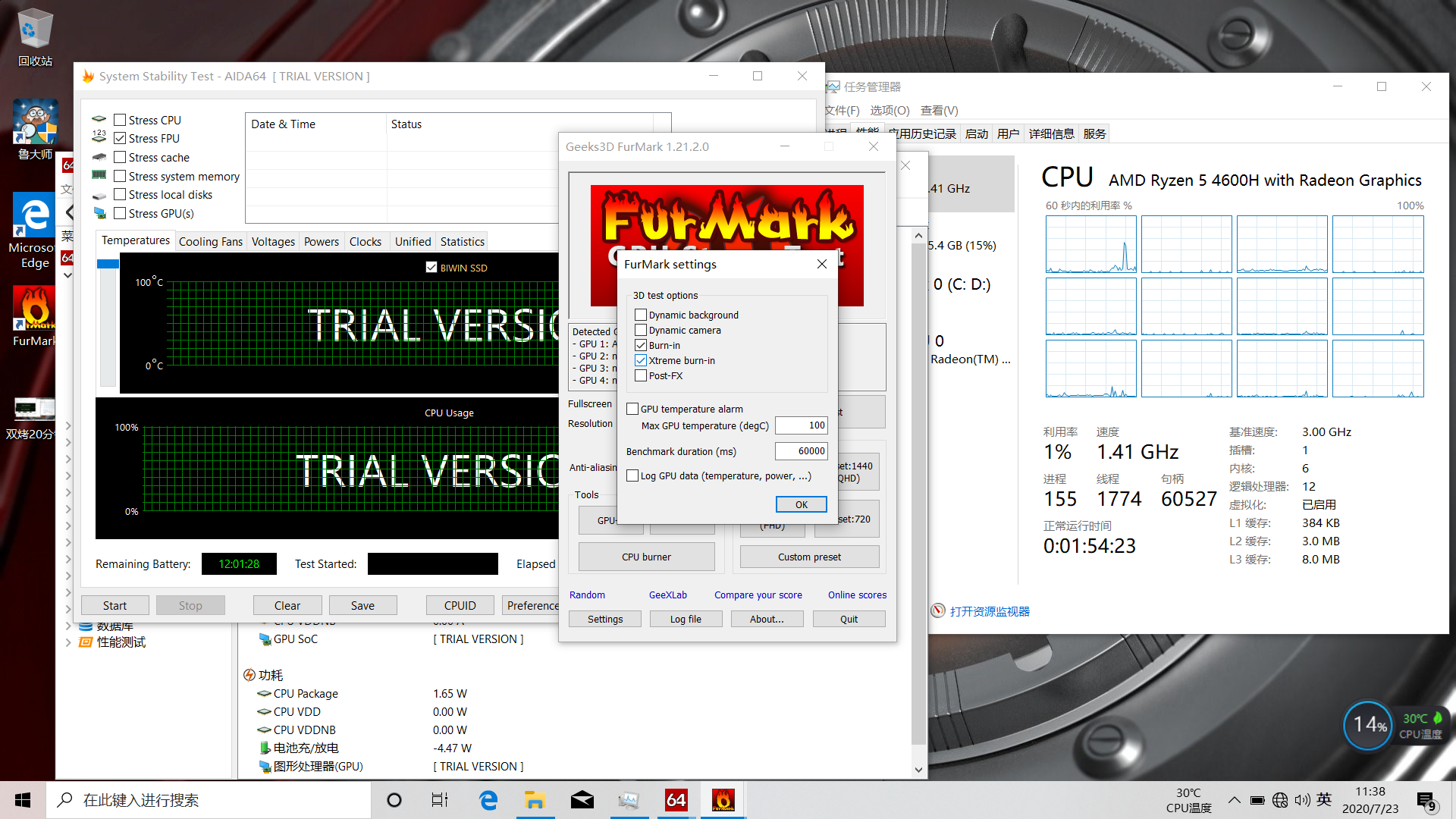Viewport: 1456px width, 819px height.
Task: Enable Stress system memory checkbox
Action: coord(120,176)
